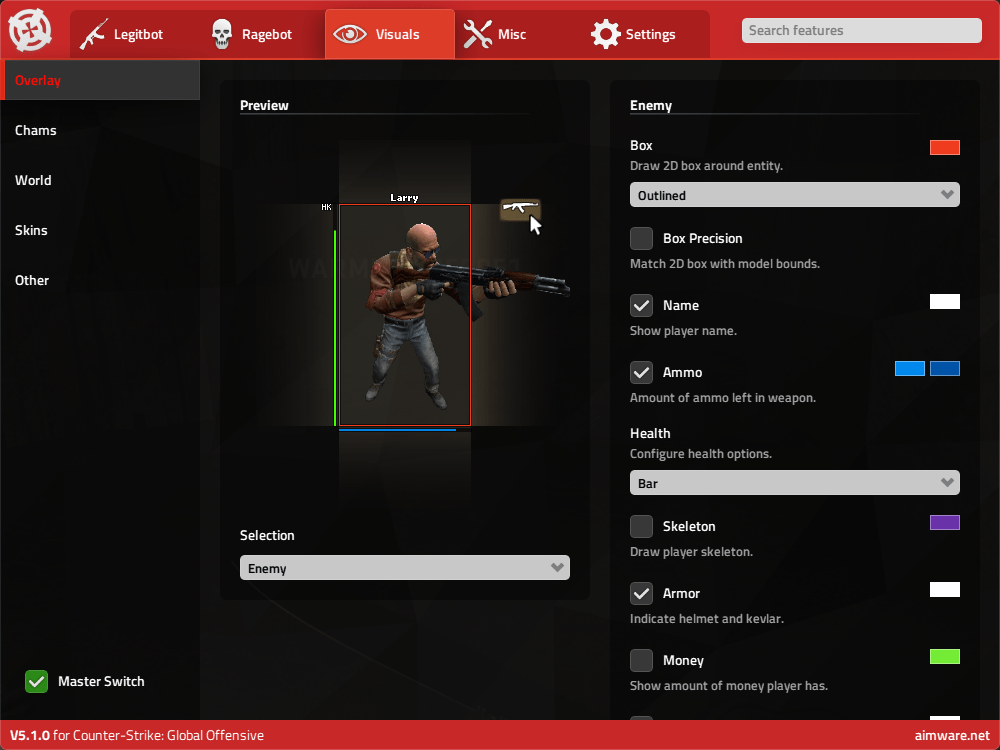Click the red Box color swatch

(x=945, y=147)
